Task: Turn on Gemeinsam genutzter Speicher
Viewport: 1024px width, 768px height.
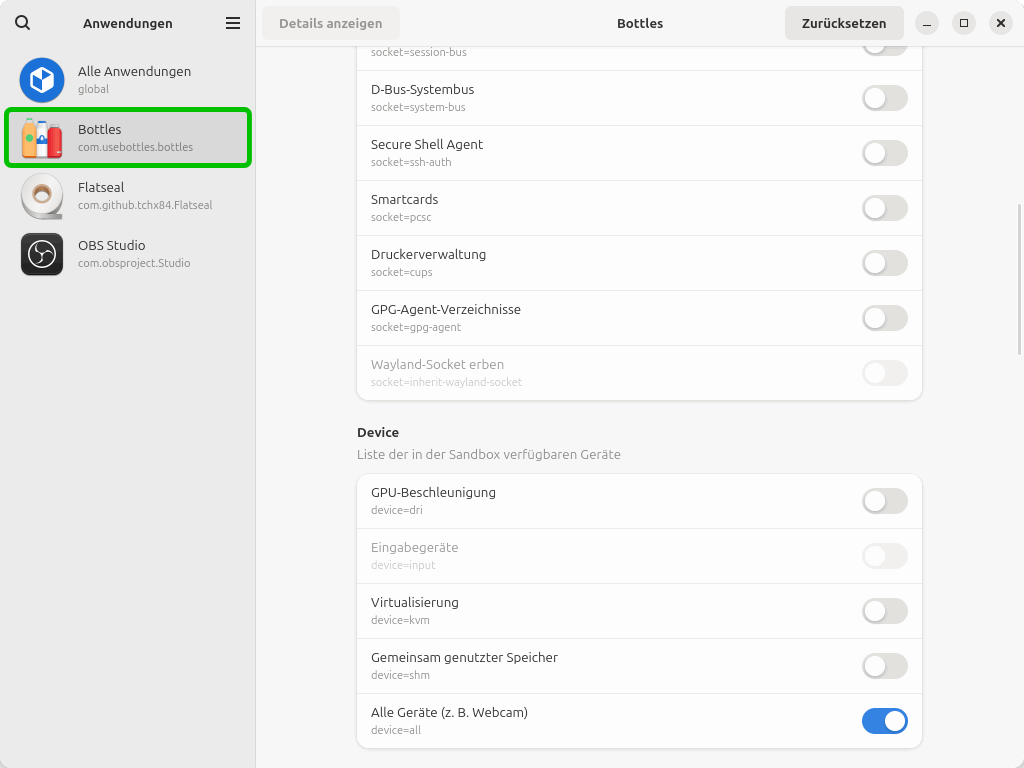Action: tap(884, 666)
